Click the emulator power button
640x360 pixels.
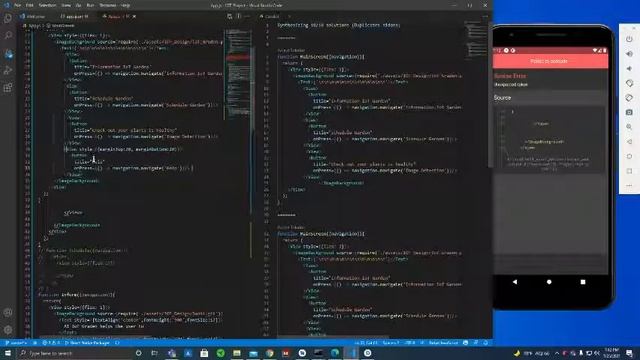pos(629,39)
